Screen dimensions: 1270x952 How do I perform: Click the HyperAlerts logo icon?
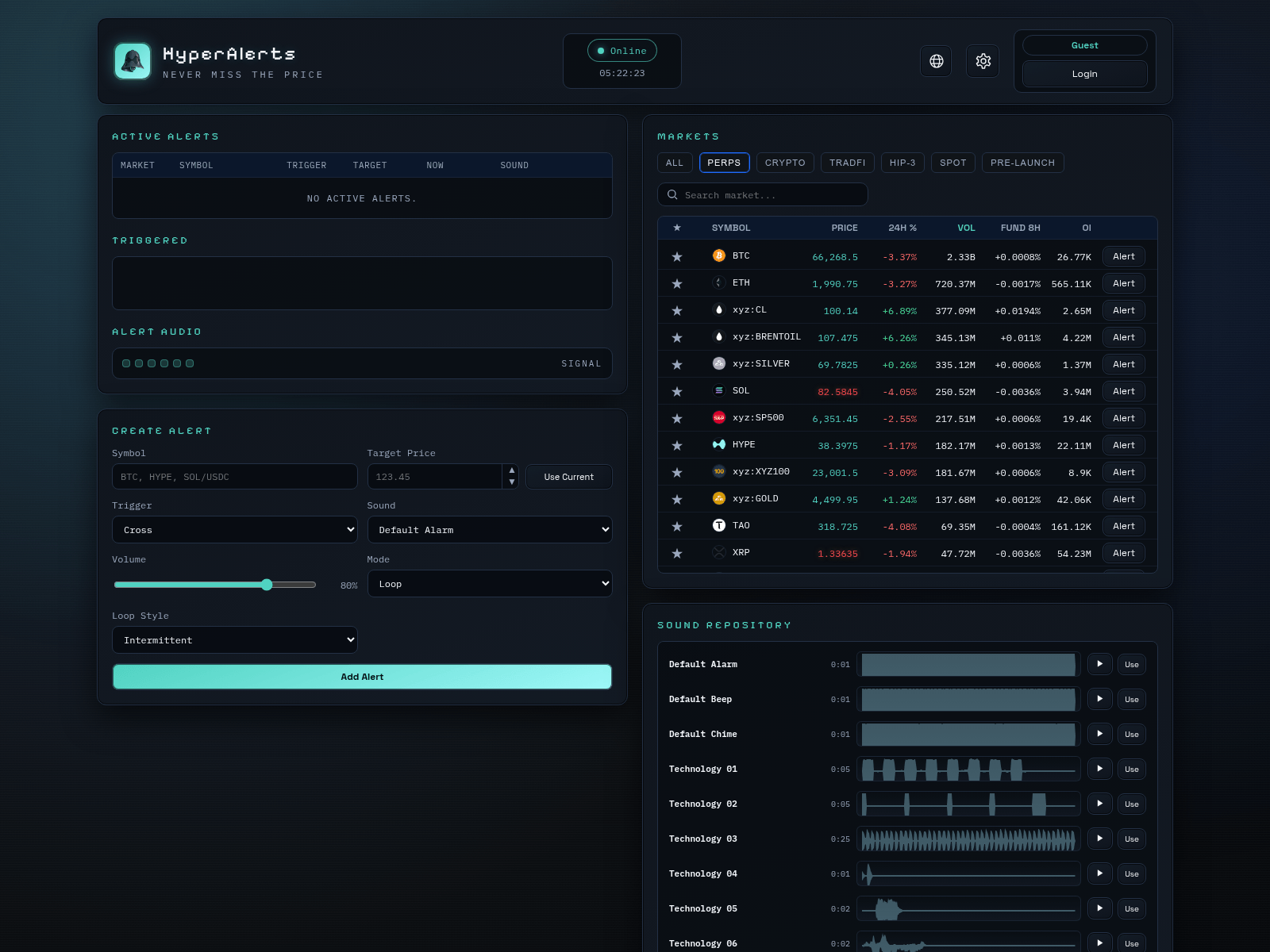click(x=133, y=61)
